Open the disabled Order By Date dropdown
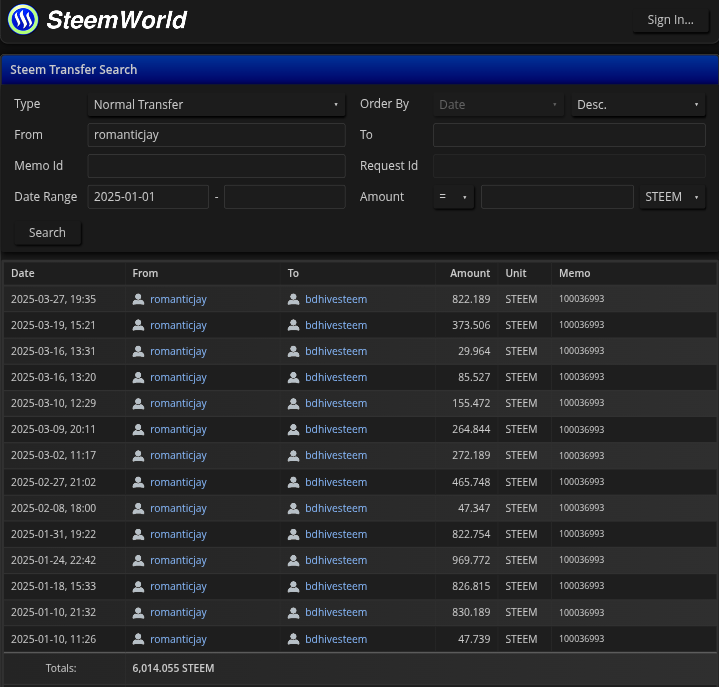Screen dimensions: 719x687 coord(498,105)
